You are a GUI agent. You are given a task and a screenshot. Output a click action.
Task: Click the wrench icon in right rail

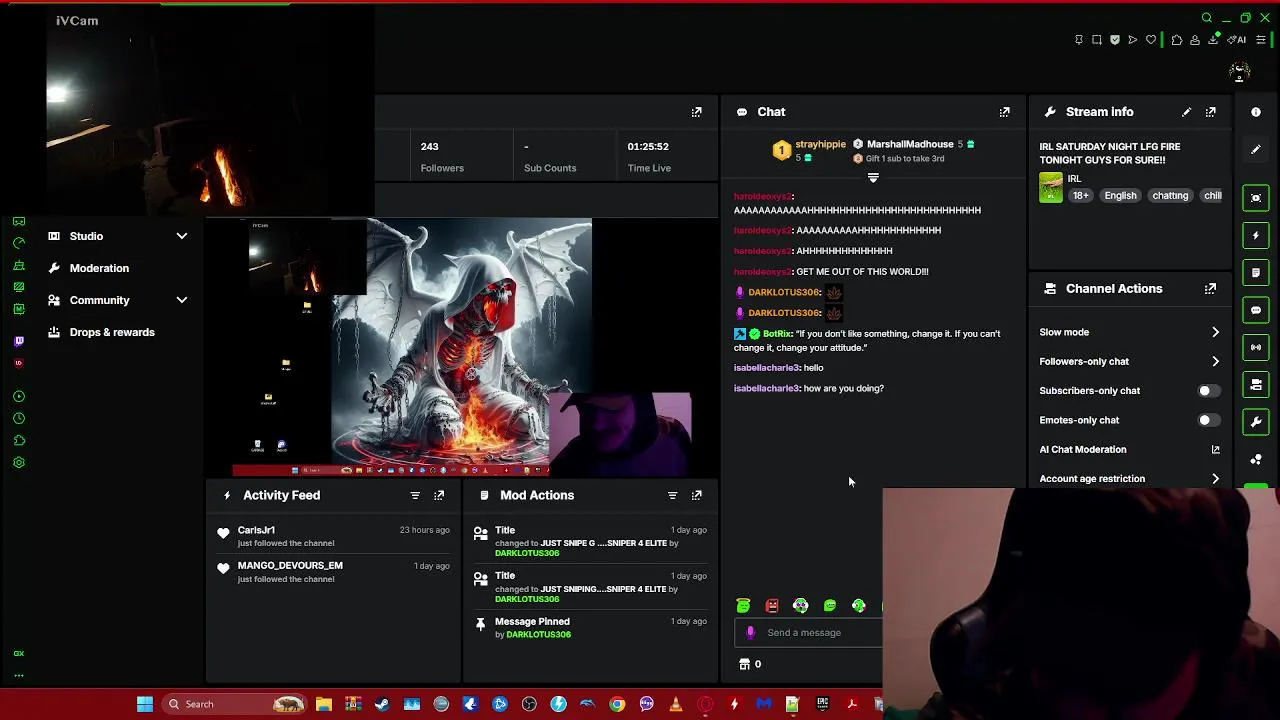[x=1256, y=422]
